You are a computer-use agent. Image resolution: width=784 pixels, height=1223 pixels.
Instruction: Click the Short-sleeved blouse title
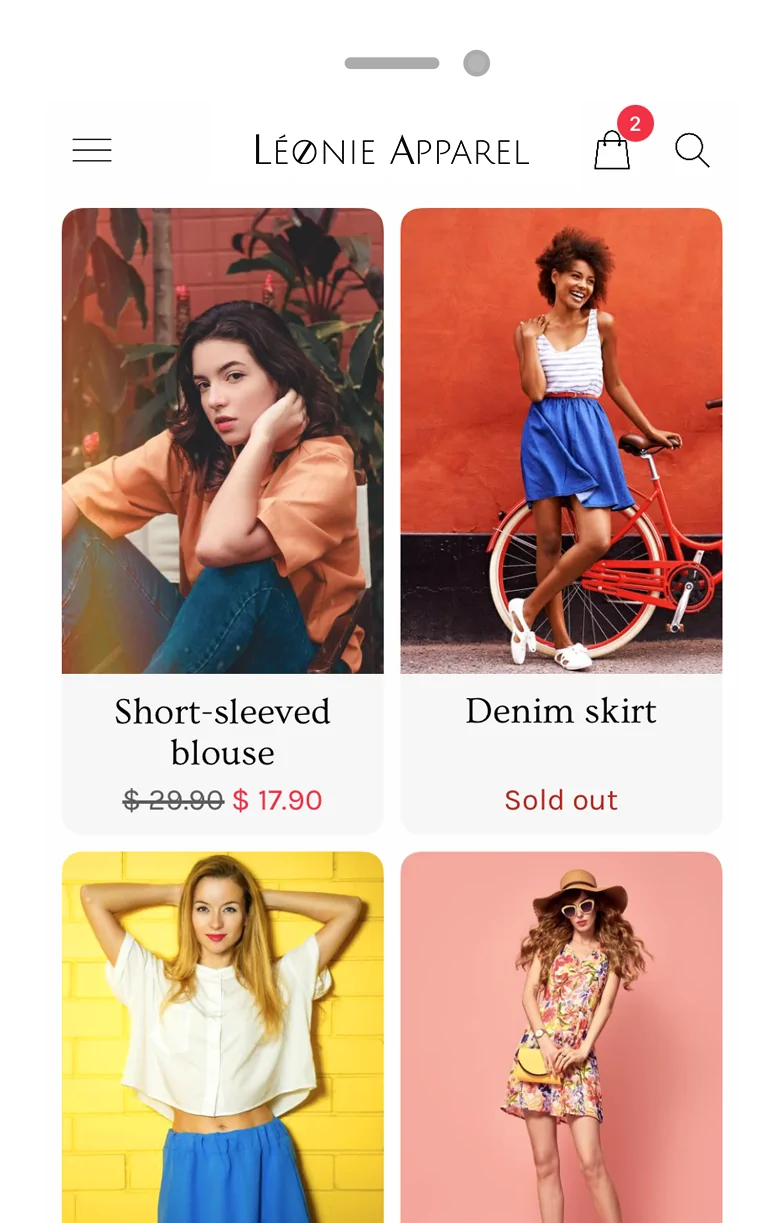tap(222, 731)
